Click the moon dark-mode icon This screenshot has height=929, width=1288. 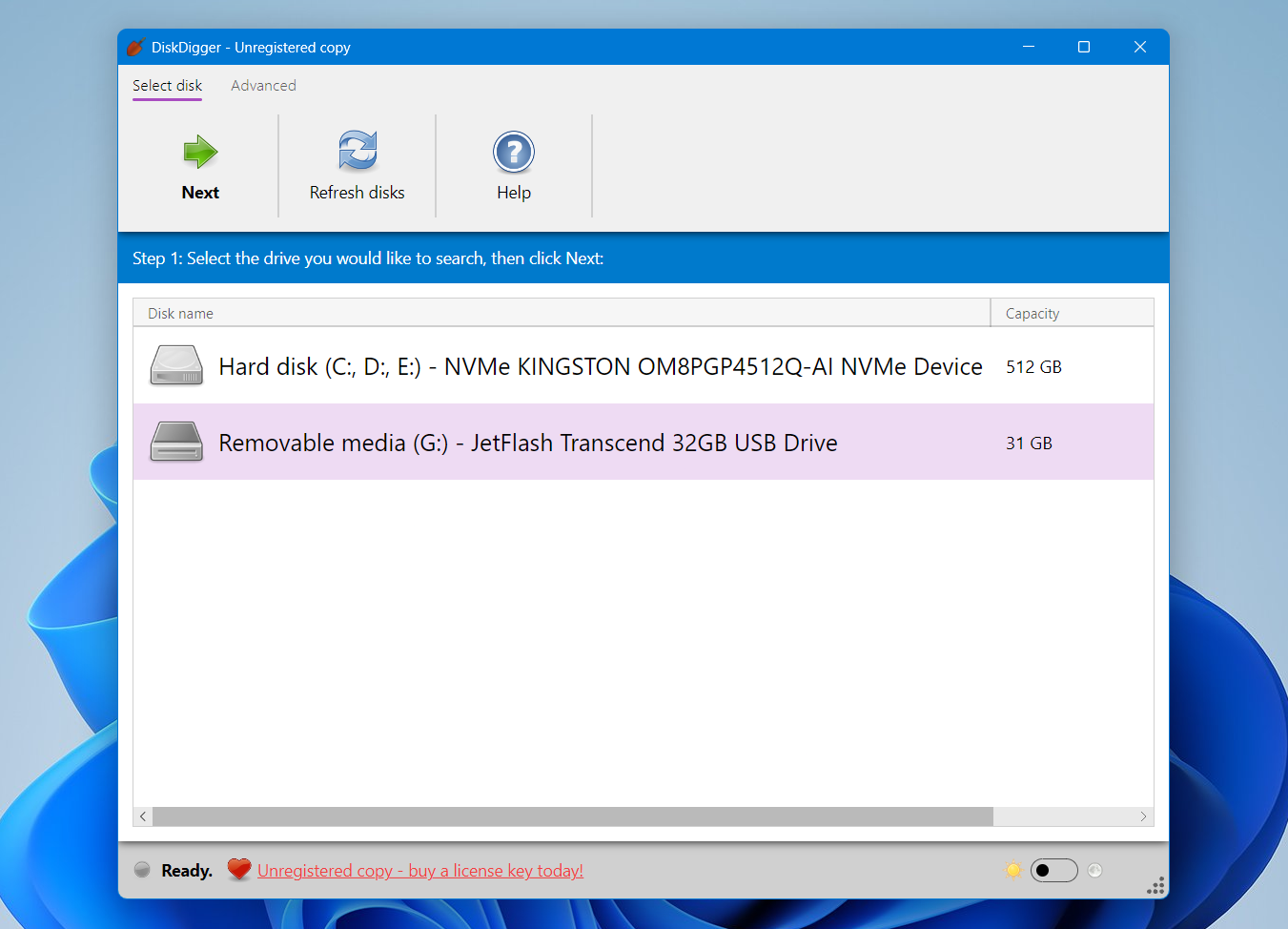coord(1095,870)
